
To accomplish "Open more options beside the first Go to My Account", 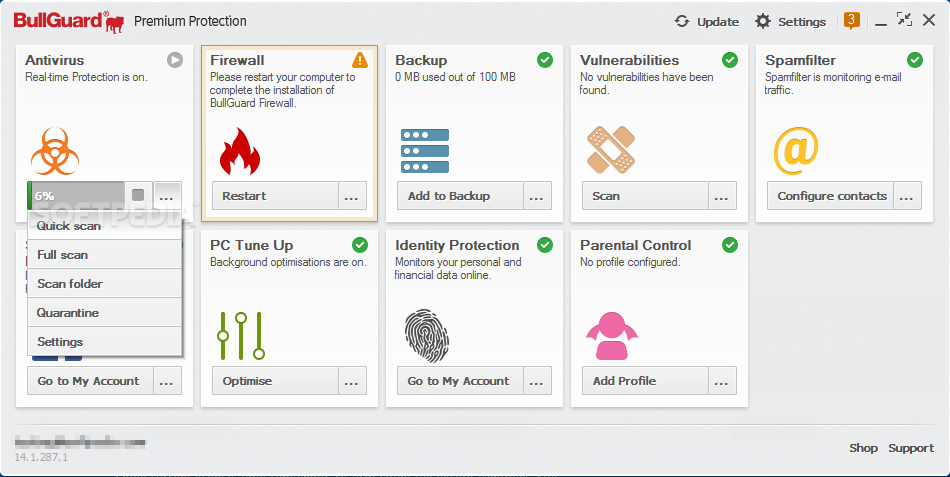I will point(167,381).
